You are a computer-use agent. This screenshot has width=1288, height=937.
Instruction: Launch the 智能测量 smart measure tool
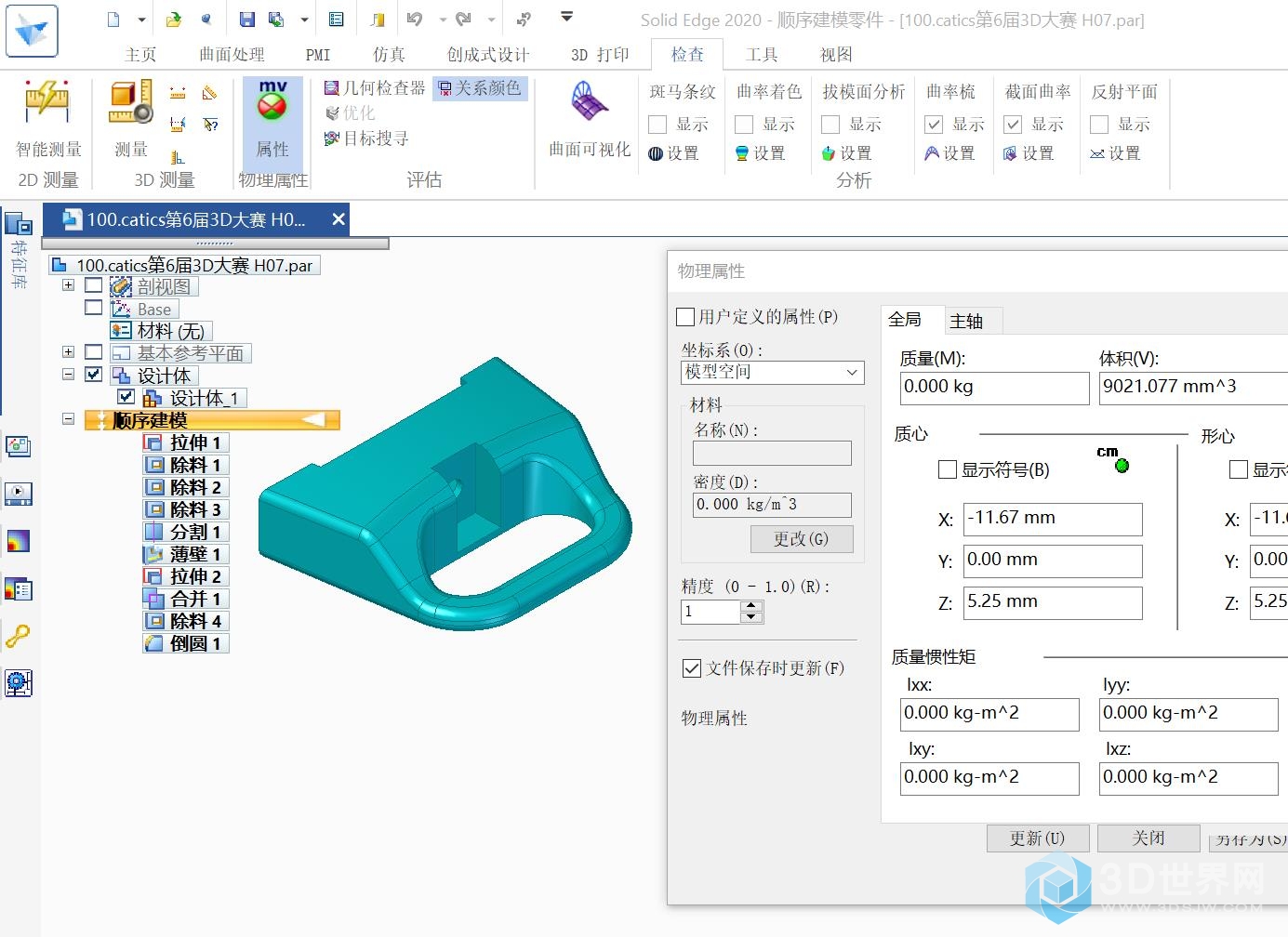48,118
